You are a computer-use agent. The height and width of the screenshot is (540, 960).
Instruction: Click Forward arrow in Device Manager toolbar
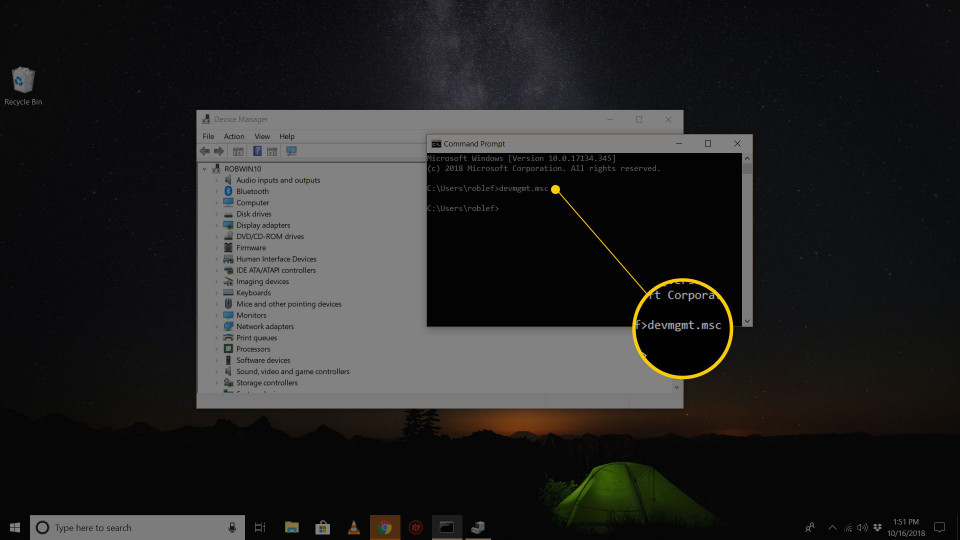click(219, 151)
